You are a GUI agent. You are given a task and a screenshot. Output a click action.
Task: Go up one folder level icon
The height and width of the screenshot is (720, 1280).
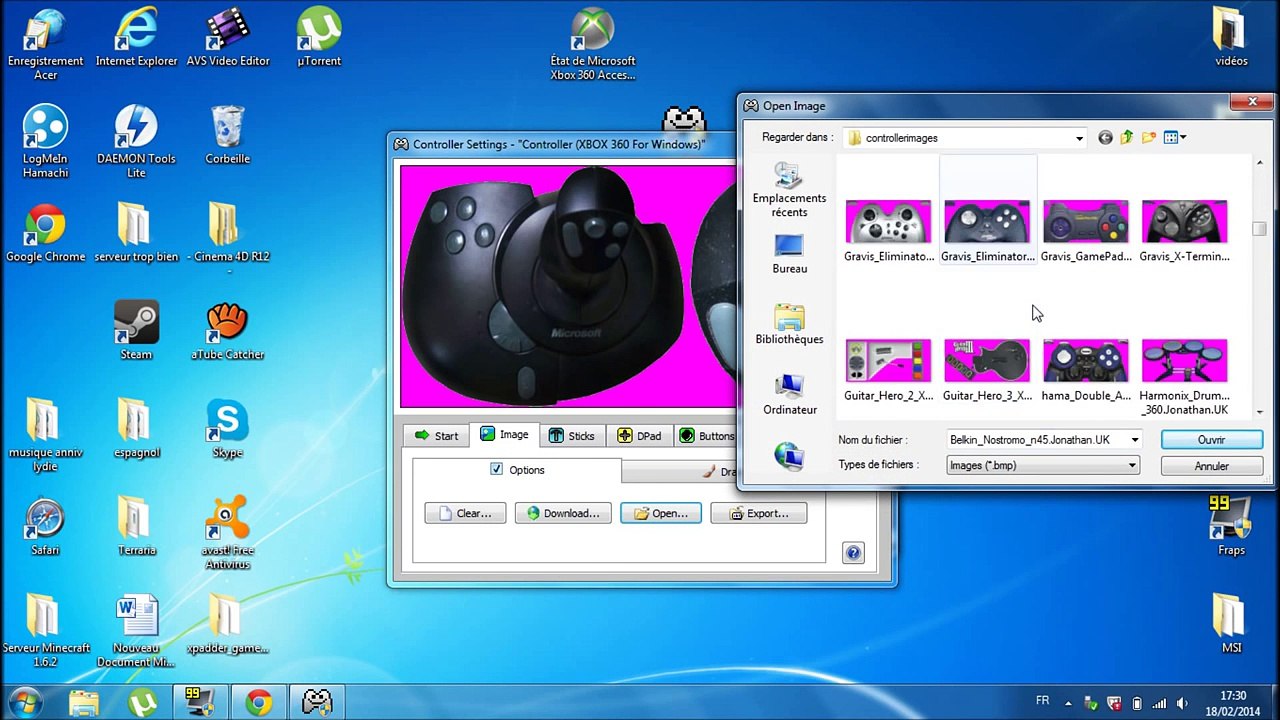1127,138
